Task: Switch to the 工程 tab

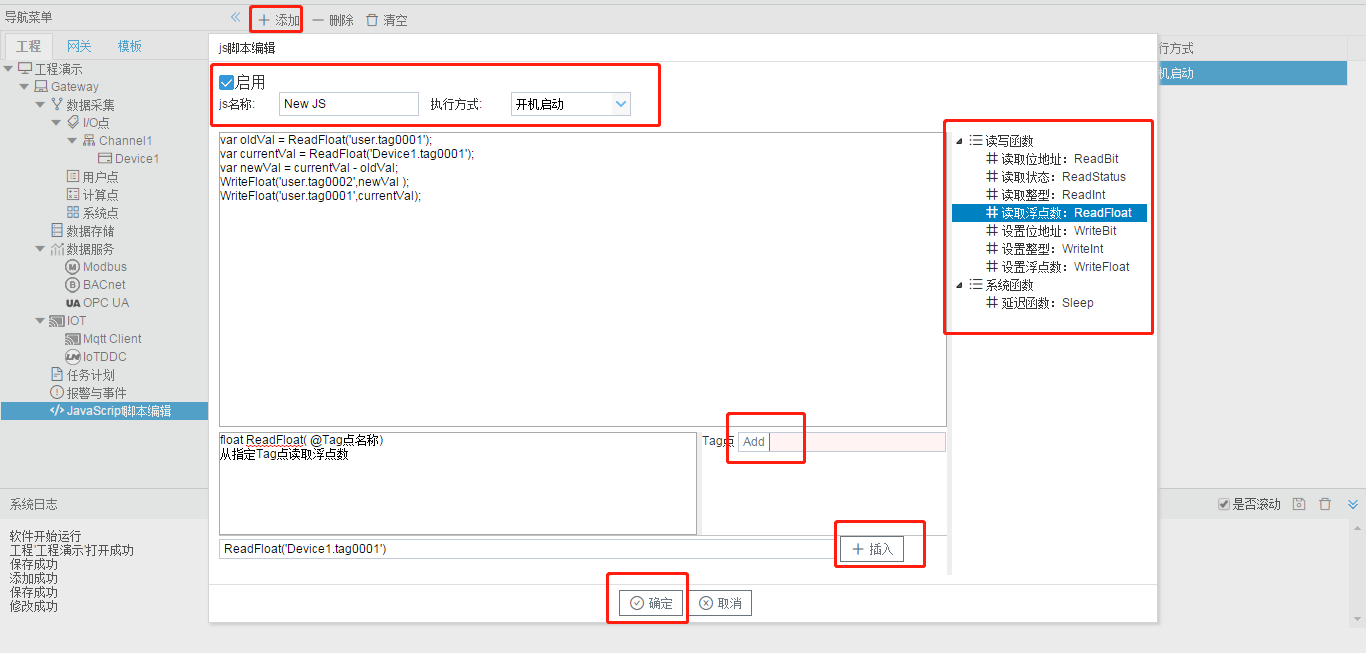Action: click(x=28, y=46)
